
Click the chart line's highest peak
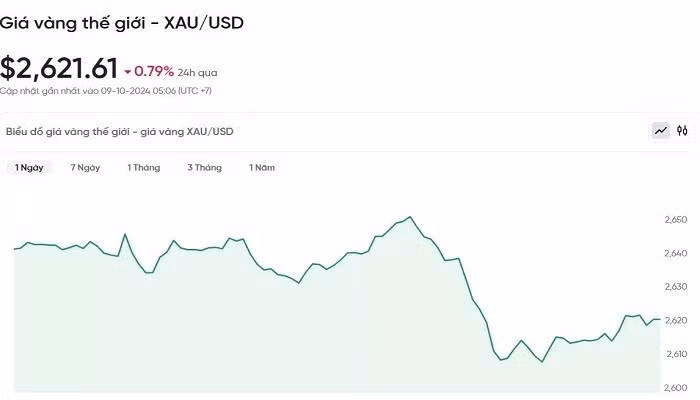coord(410,217)
